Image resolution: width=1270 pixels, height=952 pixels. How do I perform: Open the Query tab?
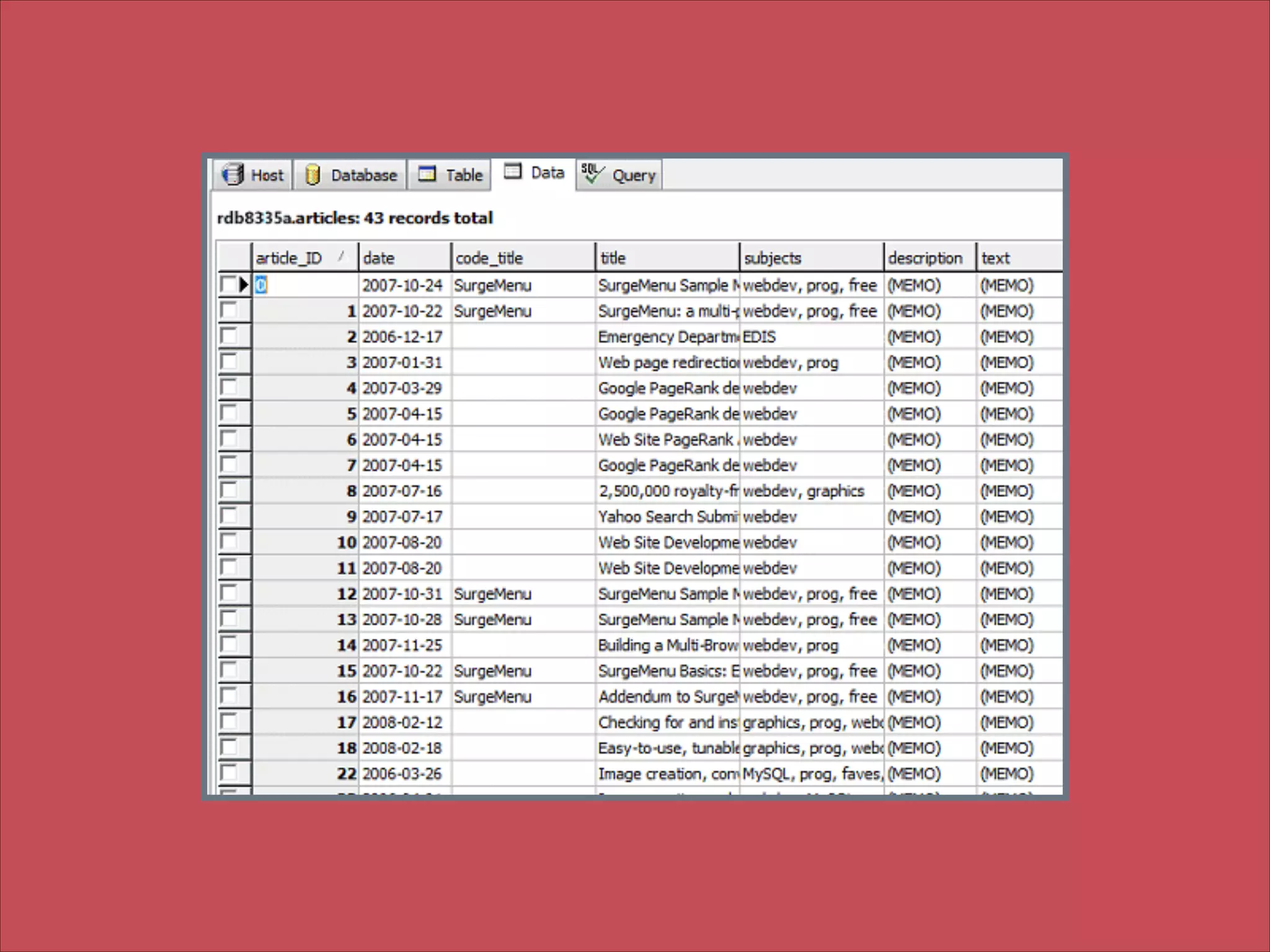coord(633,175)
